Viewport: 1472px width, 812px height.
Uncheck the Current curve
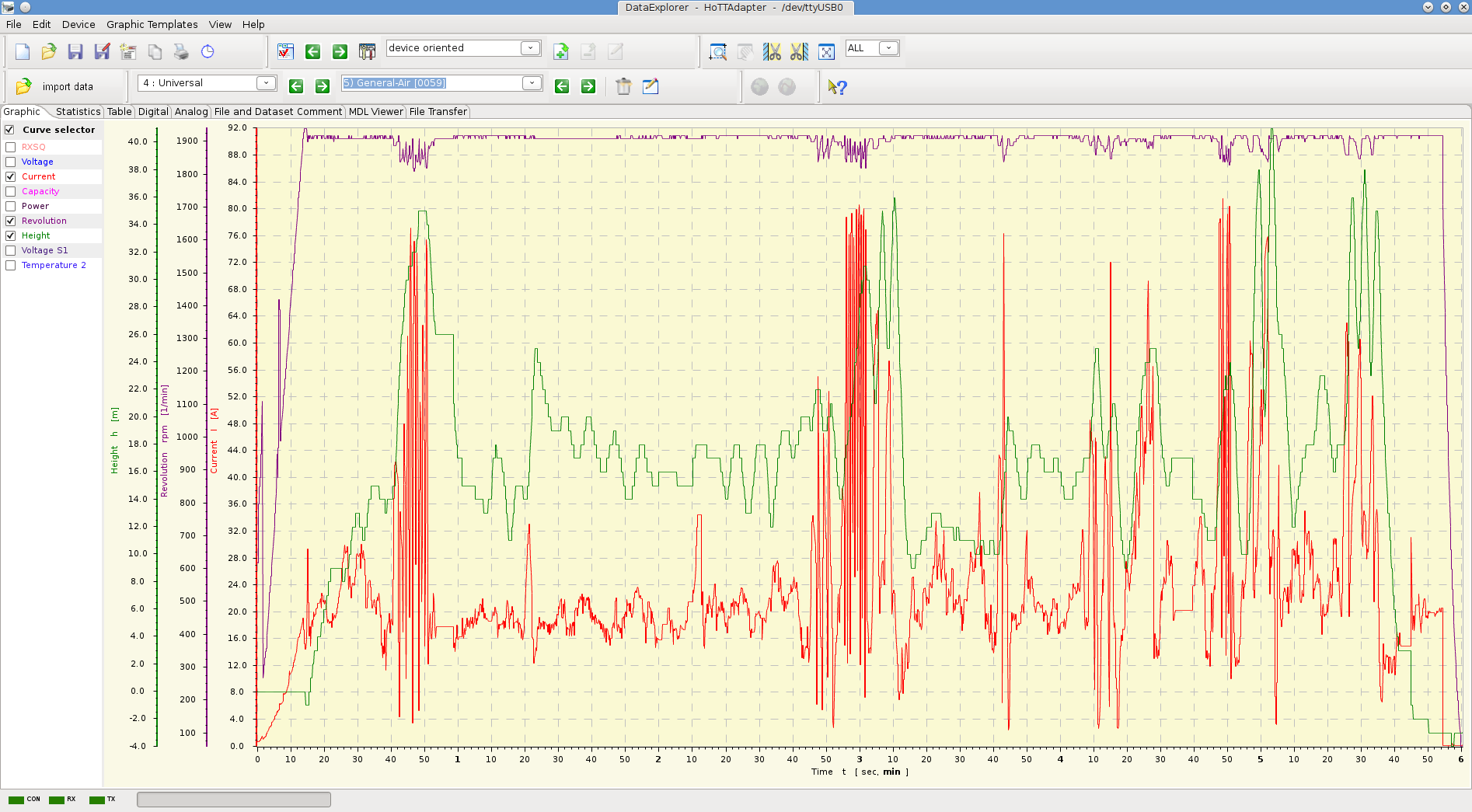click(11, 176)
